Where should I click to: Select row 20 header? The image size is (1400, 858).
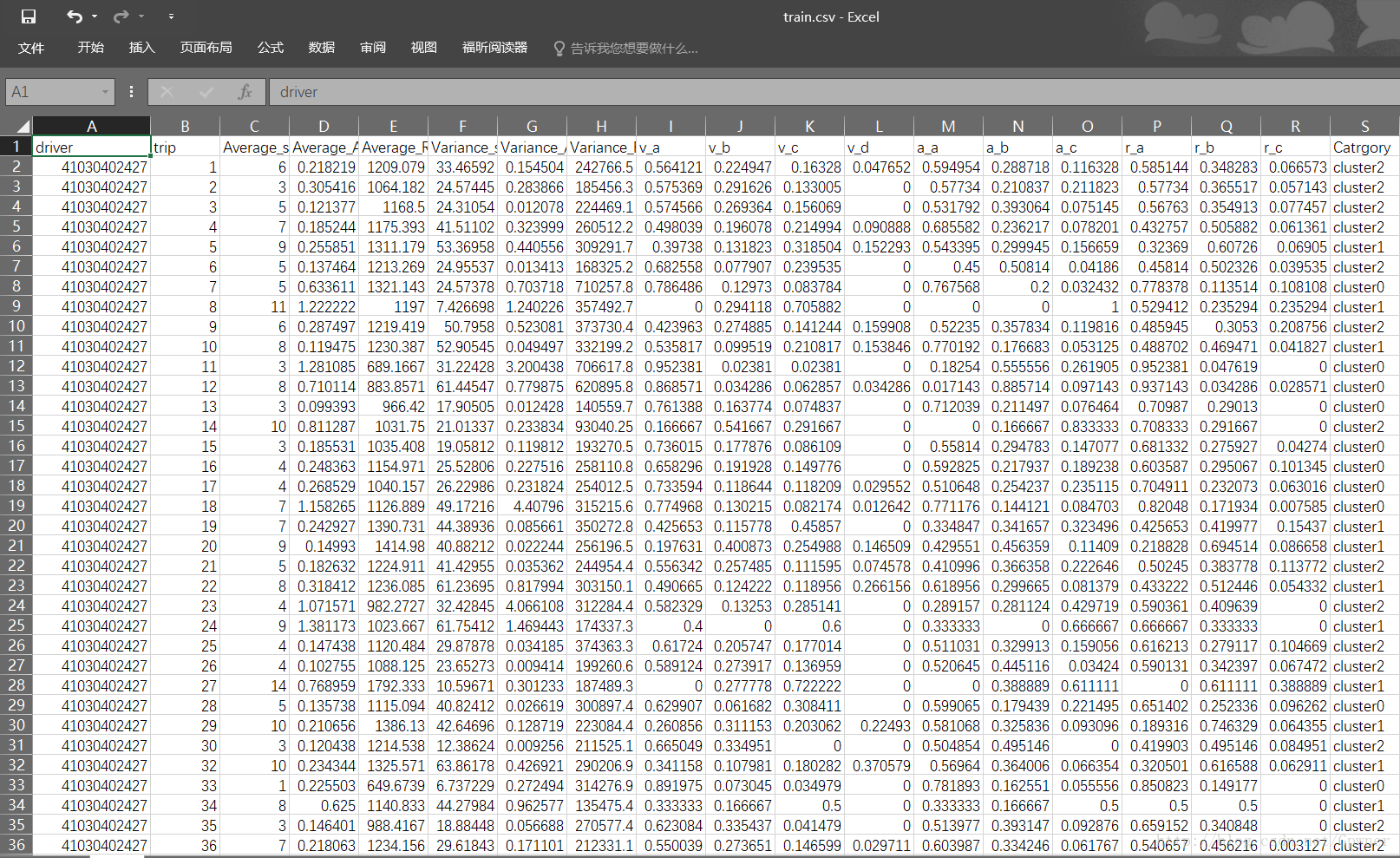click(x=16, y=526)
